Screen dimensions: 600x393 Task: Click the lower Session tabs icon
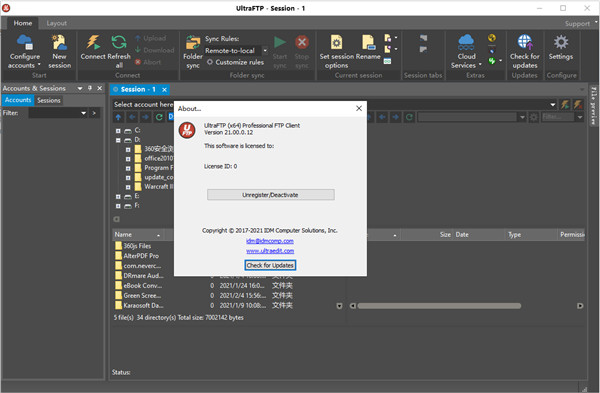pyautogui.click(x=423, y=49)
